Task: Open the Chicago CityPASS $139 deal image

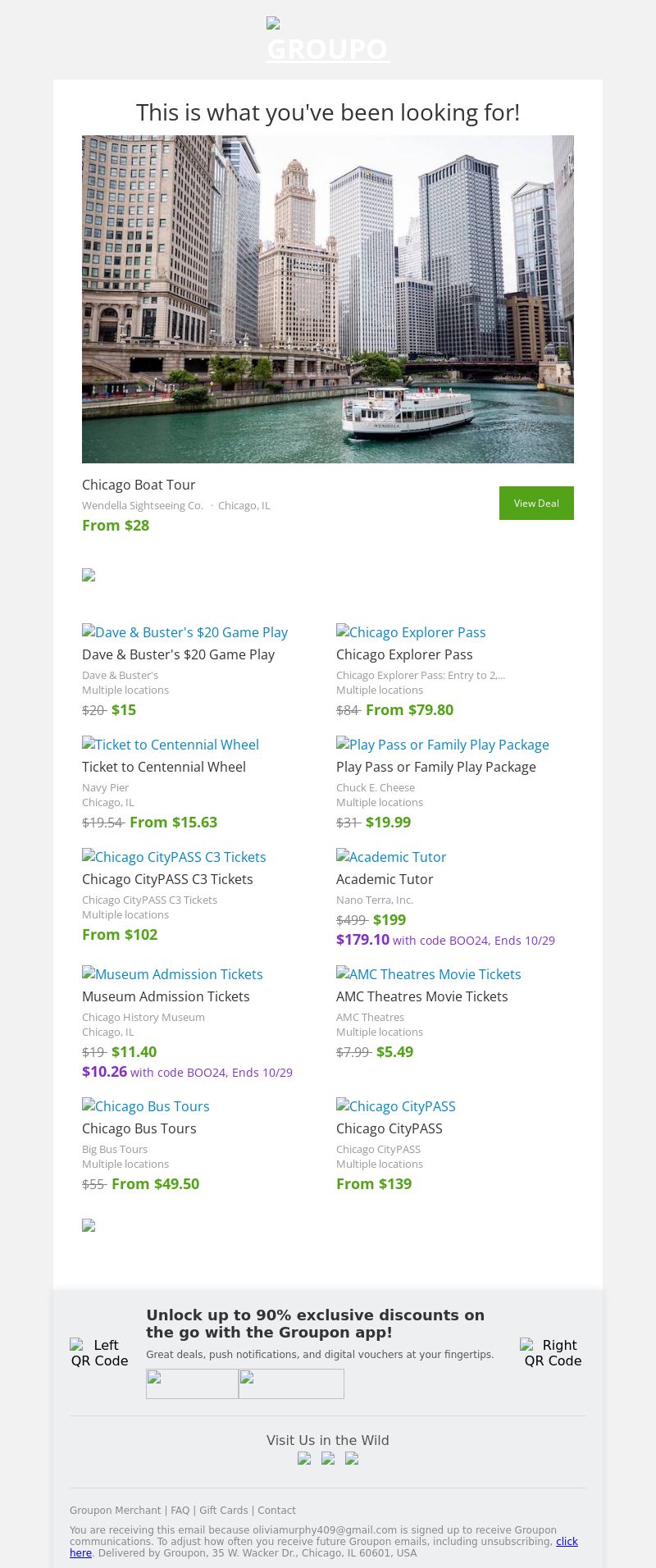Action: click(x=396, y=1106)
